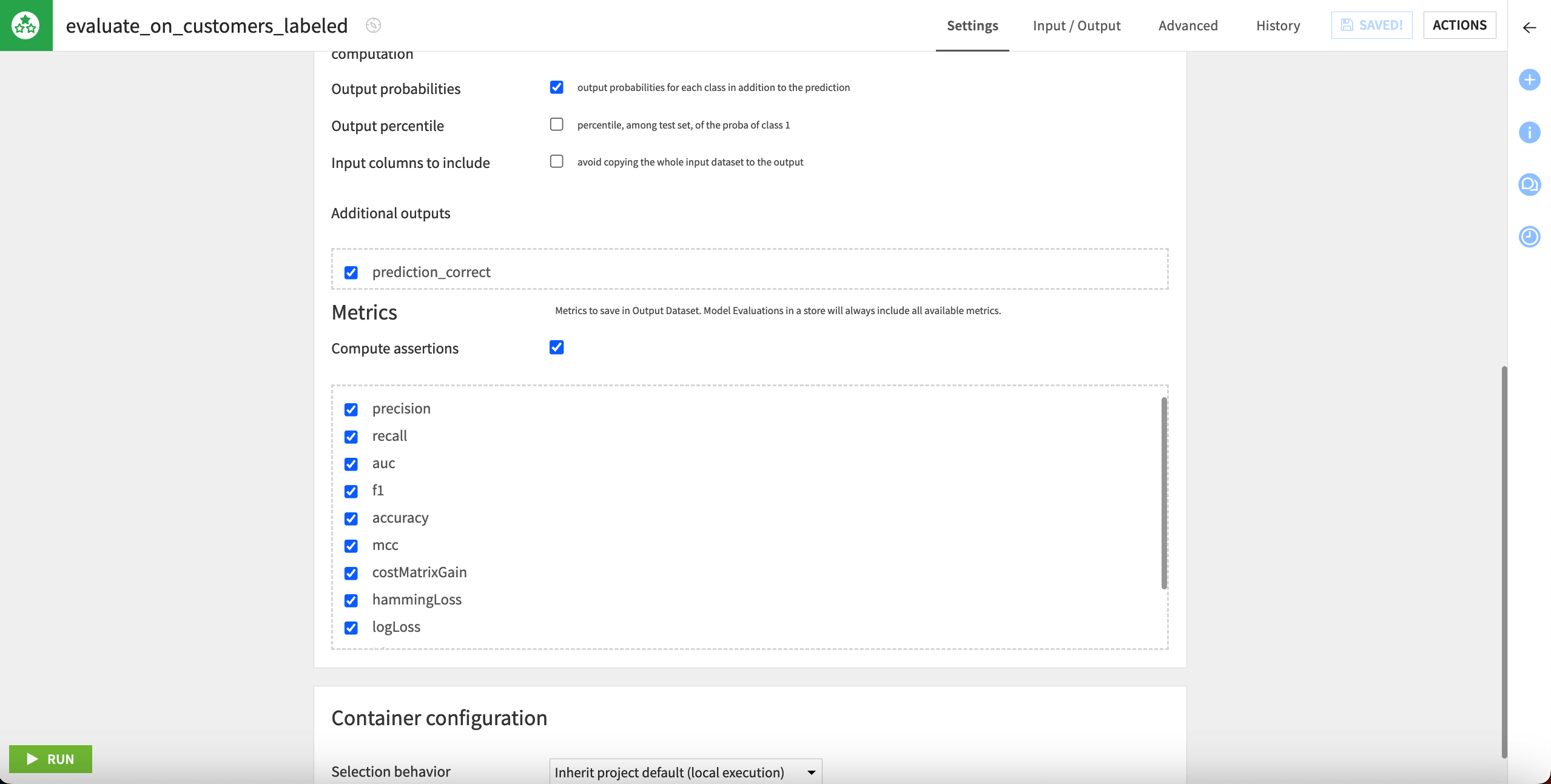Click the Selection behavior dropdown arrow

811,772
